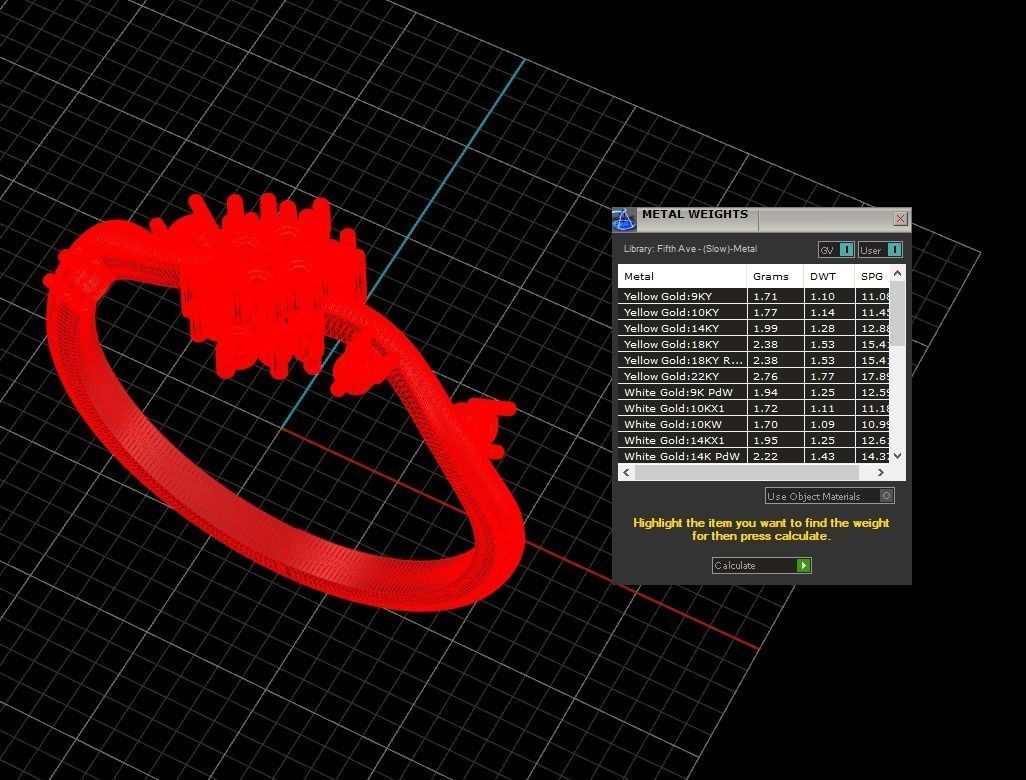Click the 2.76 grams value cell
Screen dimensions: 1026x780
click(775, 376)
